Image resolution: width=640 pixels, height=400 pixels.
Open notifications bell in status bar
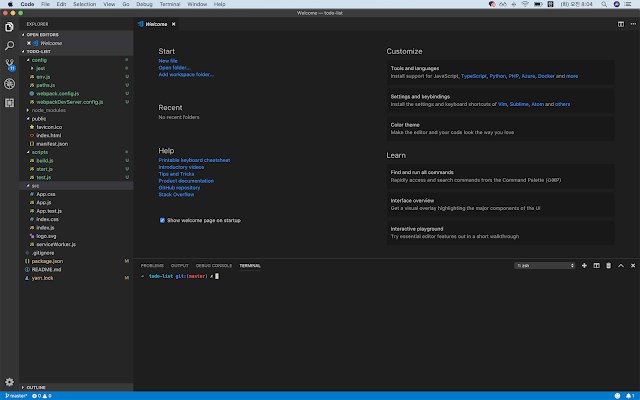point(630,396)
